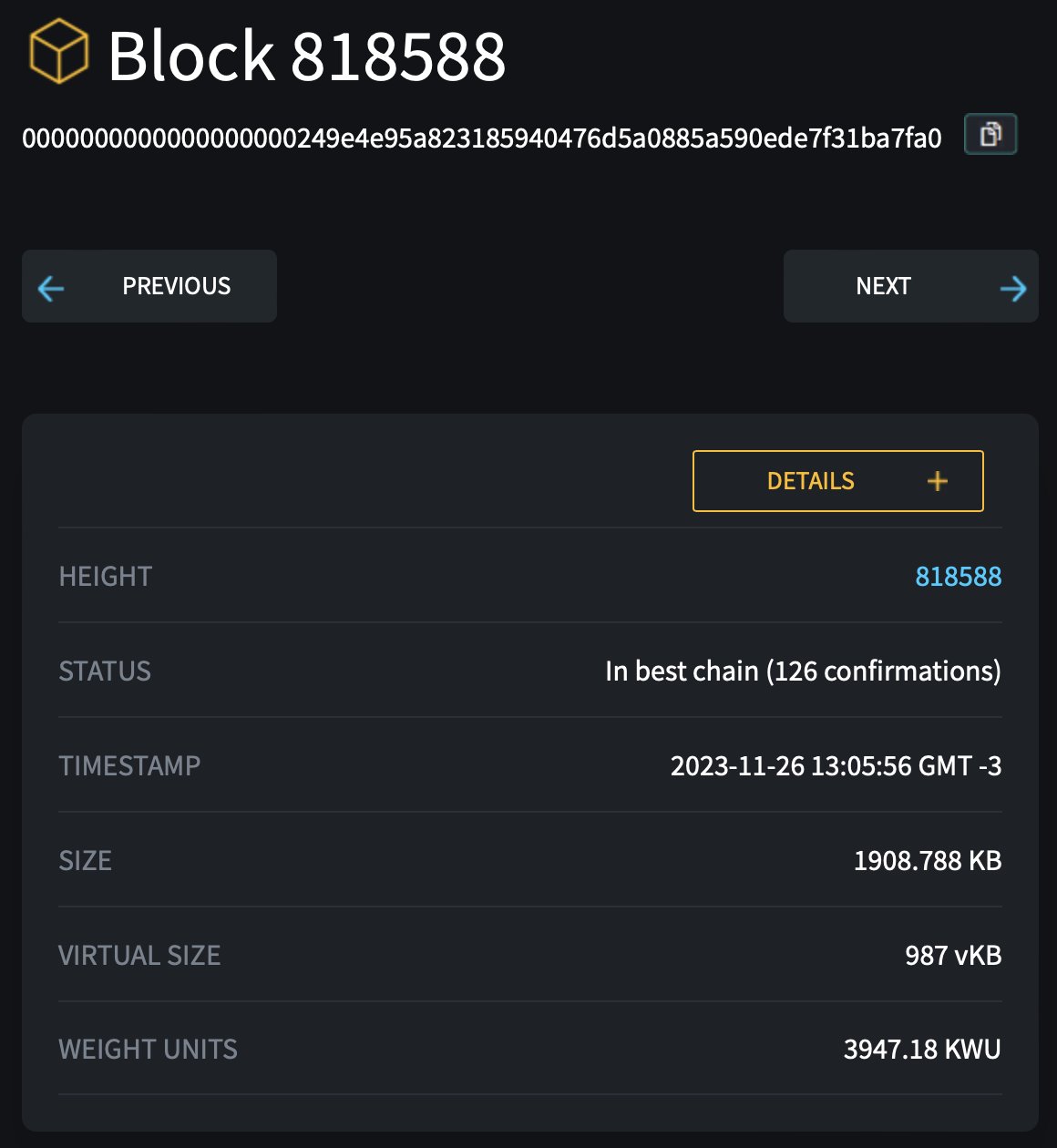Click the 987 vKB virtual size value
The height and width of the screenshot is (1148, 1057).
pos(952,956)
